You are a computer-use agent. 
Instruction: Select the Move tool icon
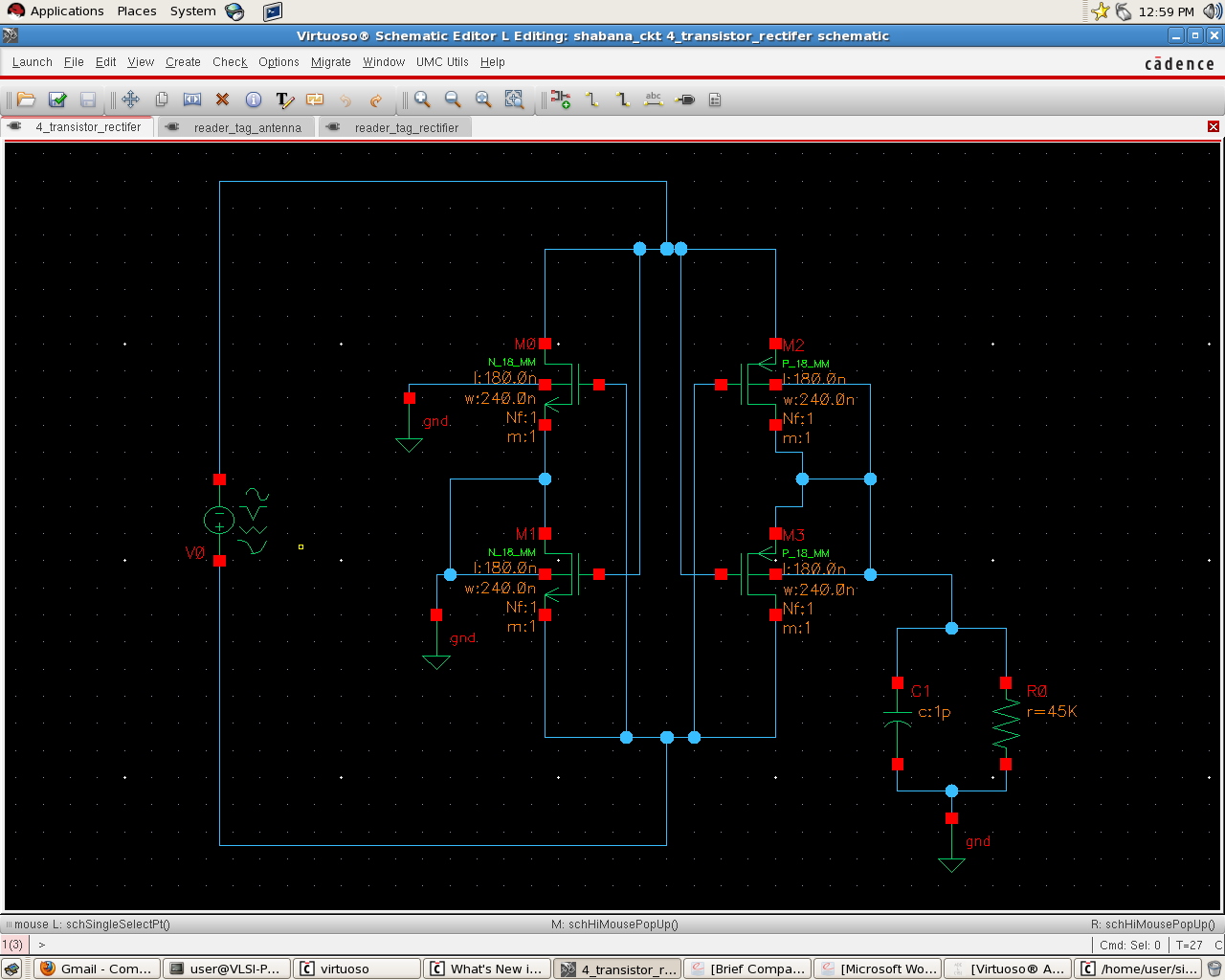[x=131, y=100]
